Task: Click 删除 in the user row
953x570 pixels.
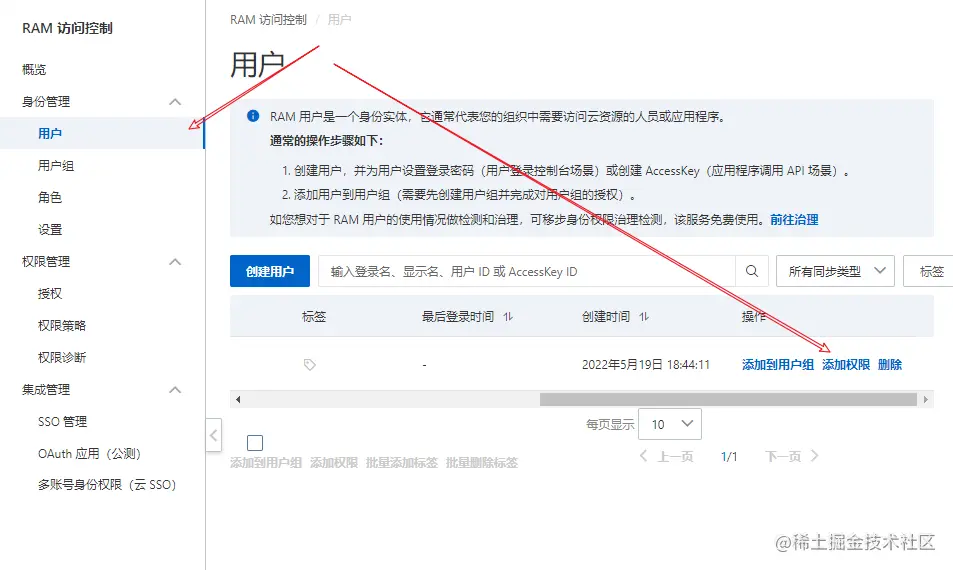Action: [x=890, y=365]
